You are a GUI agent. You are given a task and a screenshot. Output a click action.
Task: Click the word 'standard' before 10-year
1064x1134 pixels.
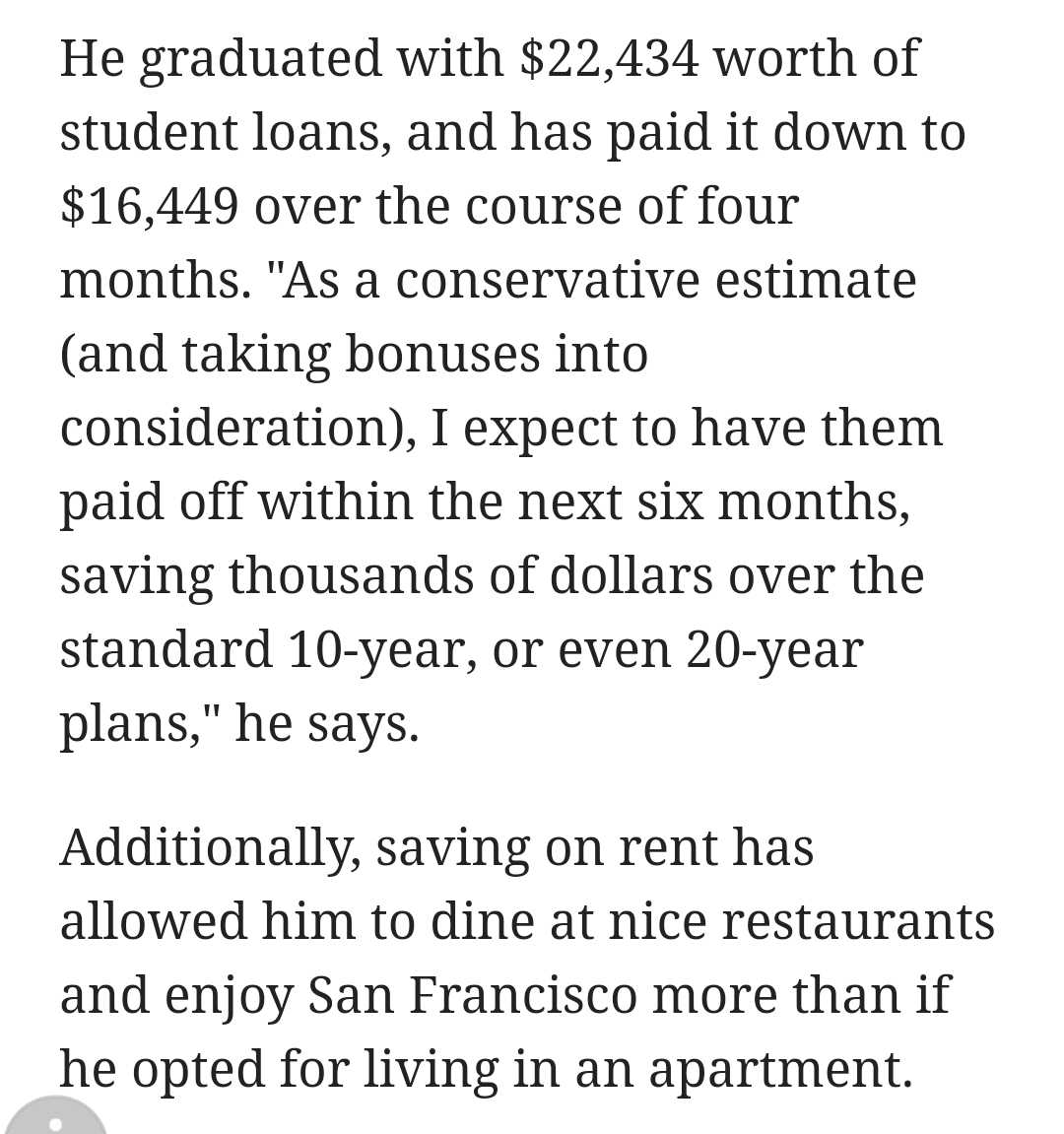pyautogui.click(x=166, y=649)
